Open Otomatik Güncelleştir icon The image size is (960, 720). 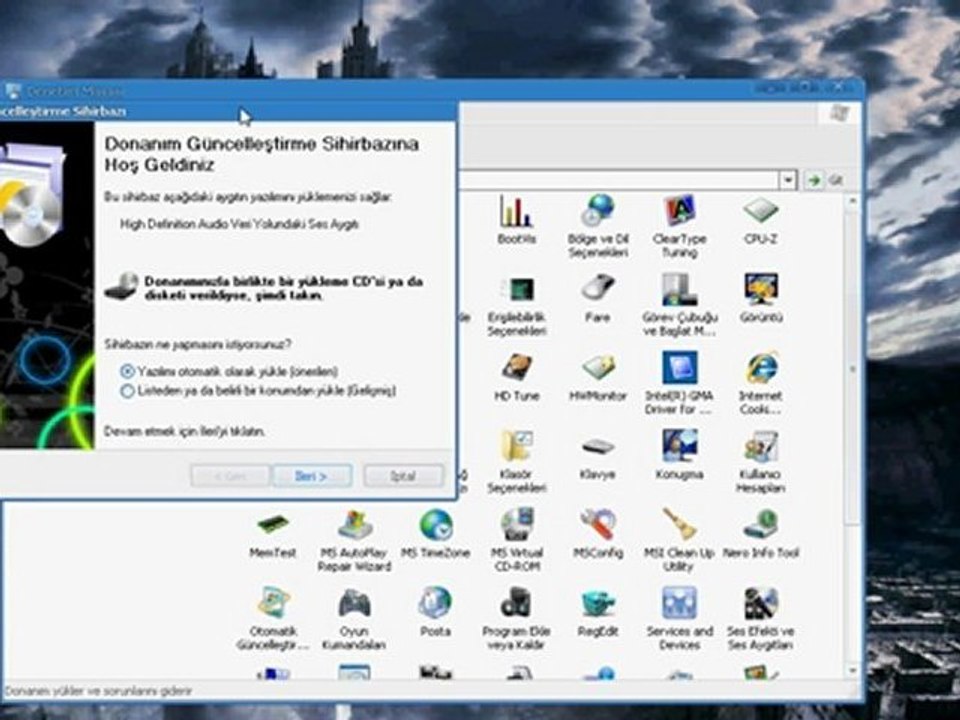[x=273, y=604]
